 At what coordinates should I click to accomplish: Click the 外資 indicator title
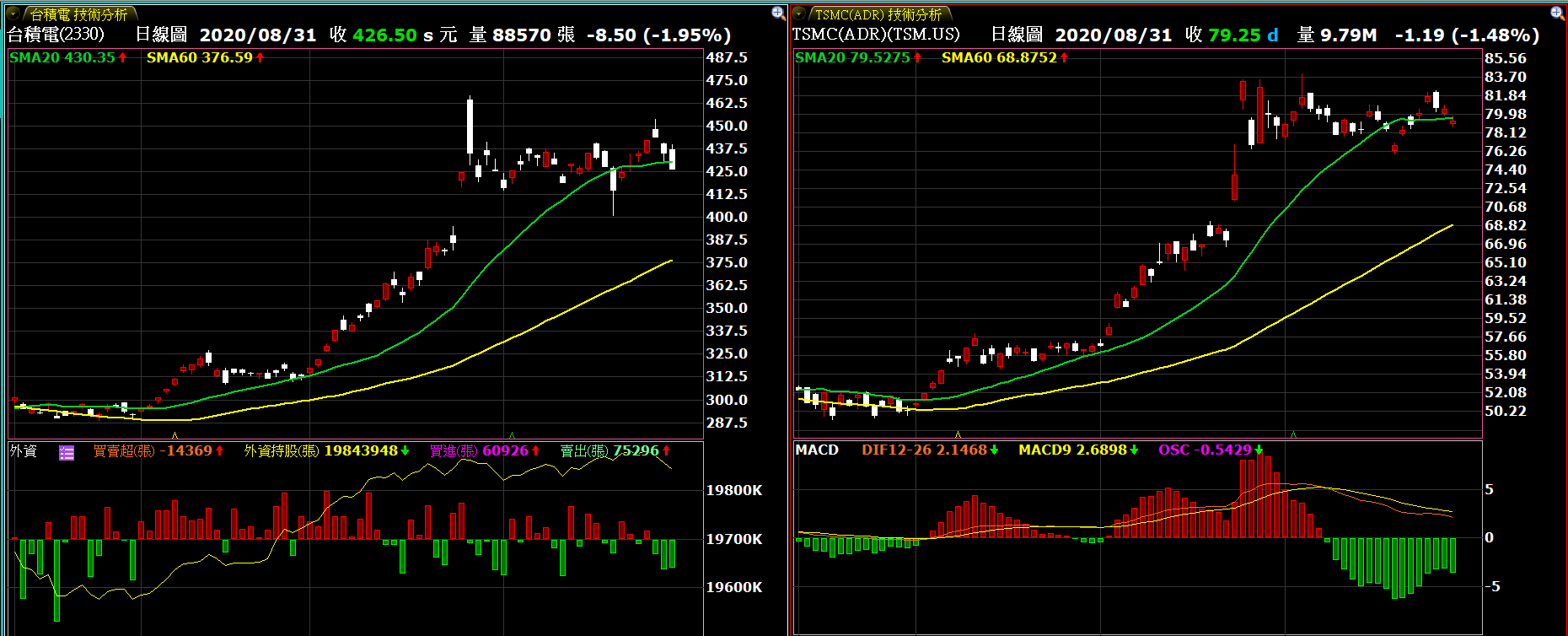coord(24,451)
